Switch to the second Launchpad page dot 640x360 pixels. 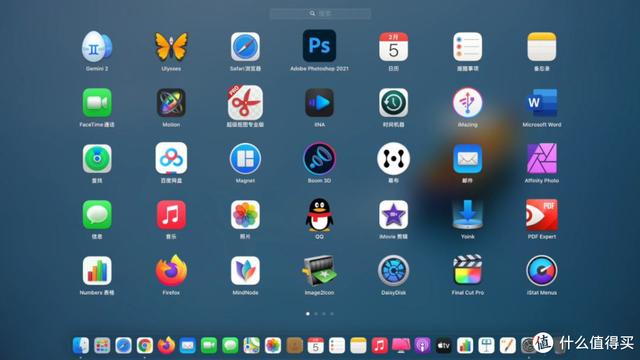(316, 314)
